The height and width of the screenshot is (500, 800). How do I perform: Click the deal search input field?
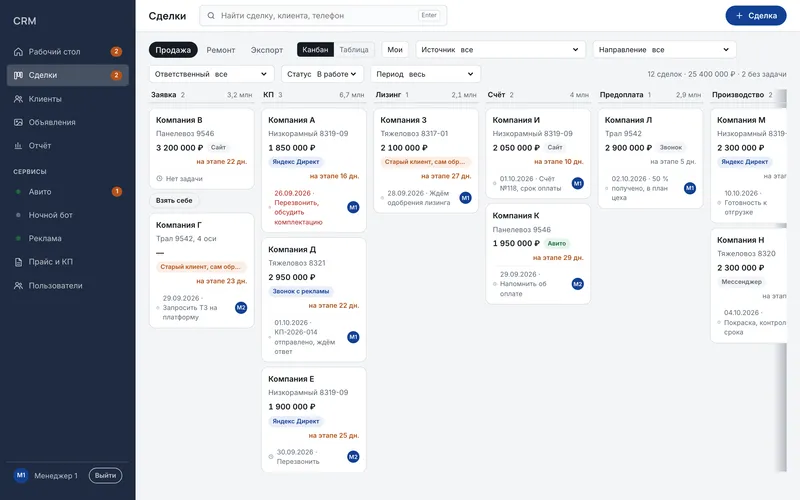point(323,15)
